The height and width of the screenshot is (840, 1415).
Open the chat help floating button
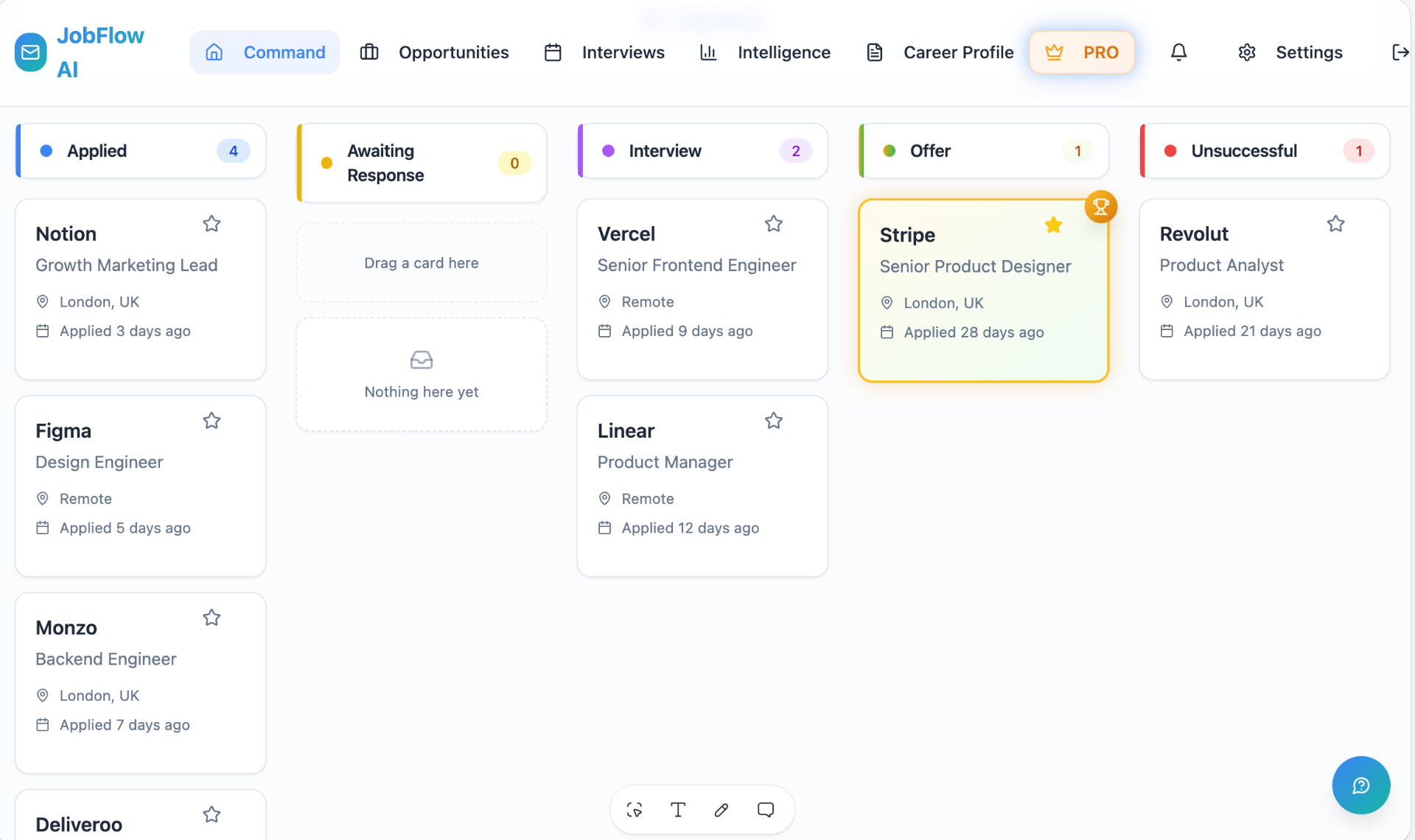[1361, 785]
